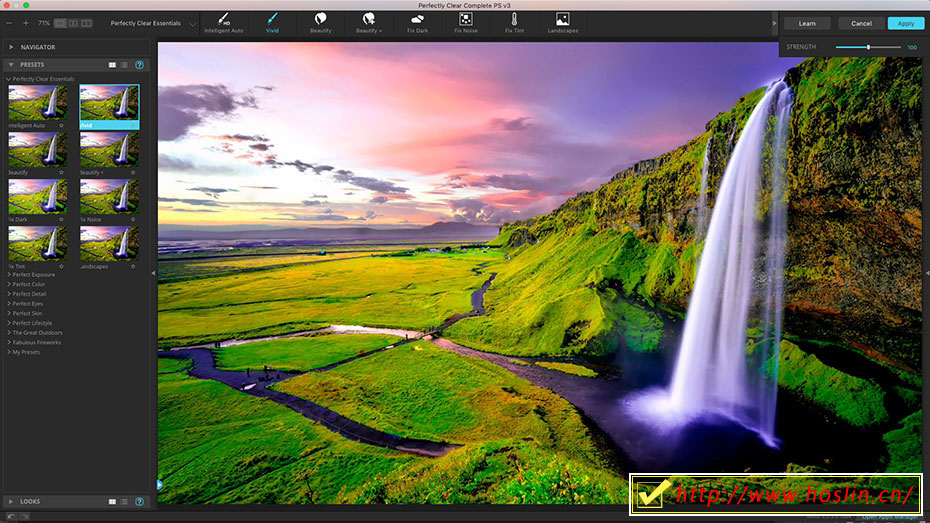Undo the last adjustment
This screenshot has height=523, width=930.
pyautogui.click(x=11, y=516)
